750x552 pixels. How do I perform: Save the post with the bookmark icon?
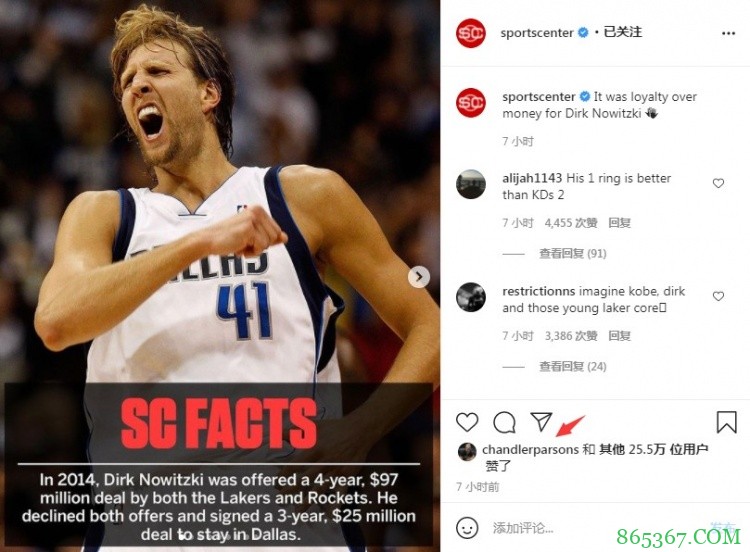(726, 422)
